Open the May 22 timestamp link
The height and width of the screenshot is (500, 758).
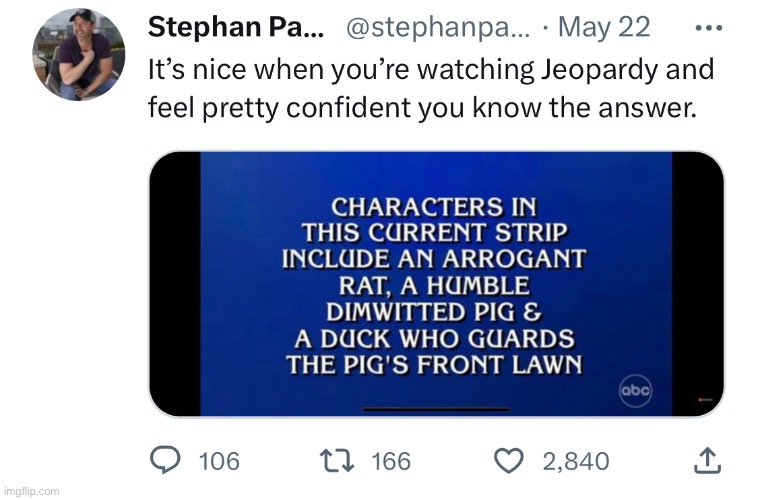[x=604, y=28]
